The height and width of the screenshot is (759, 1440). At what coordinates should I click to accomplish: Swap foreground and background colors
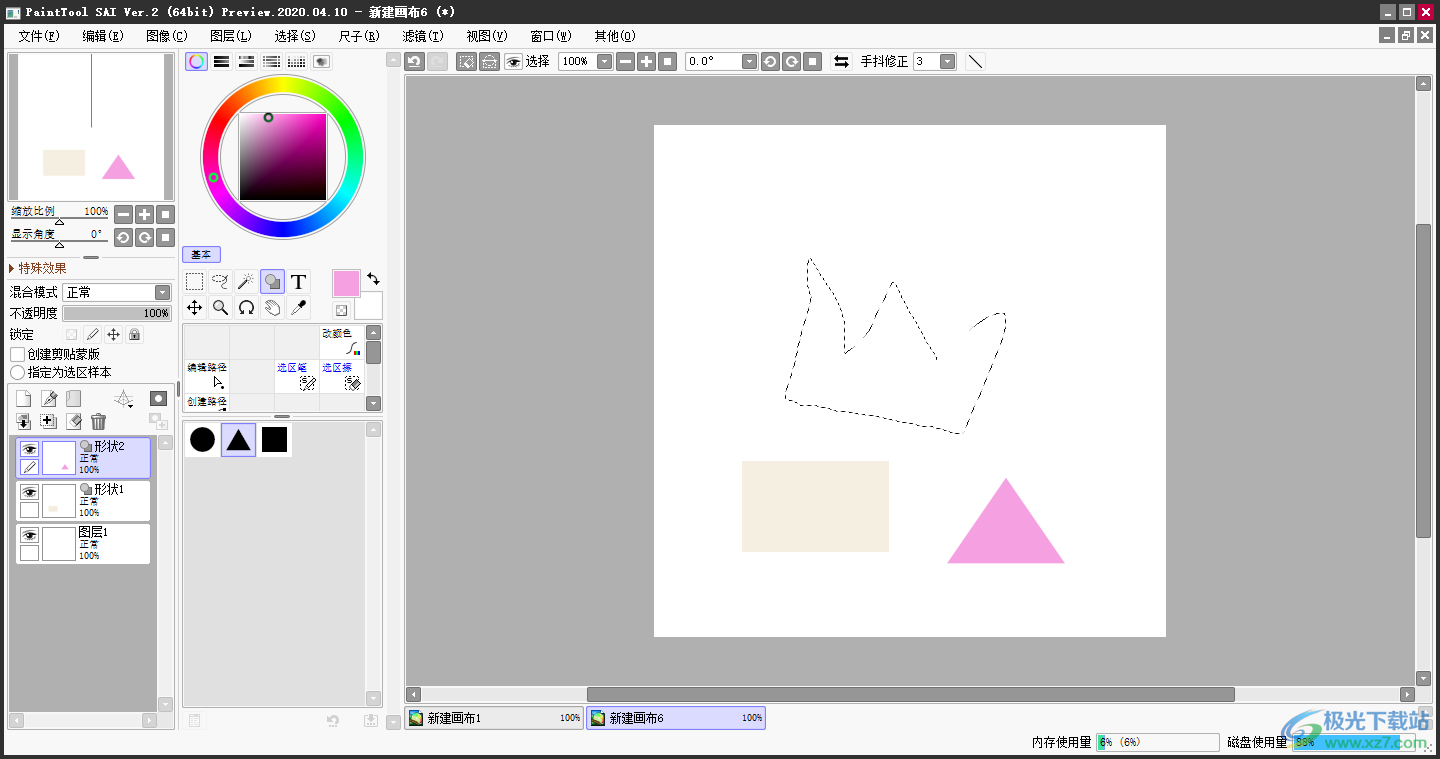click(373, 279)
